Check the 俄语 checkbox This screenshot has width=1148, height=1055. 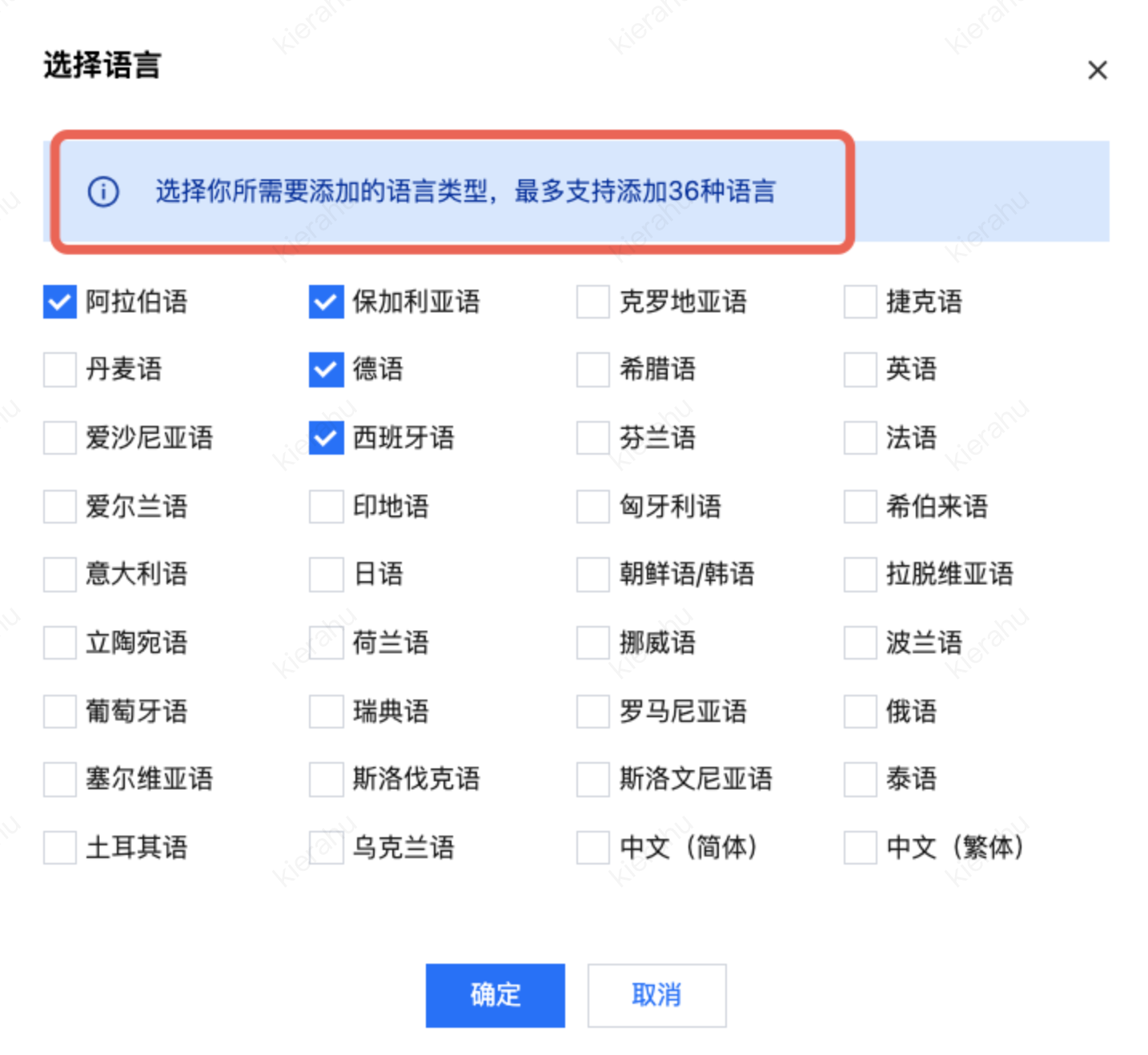click(x=860, y=711)
